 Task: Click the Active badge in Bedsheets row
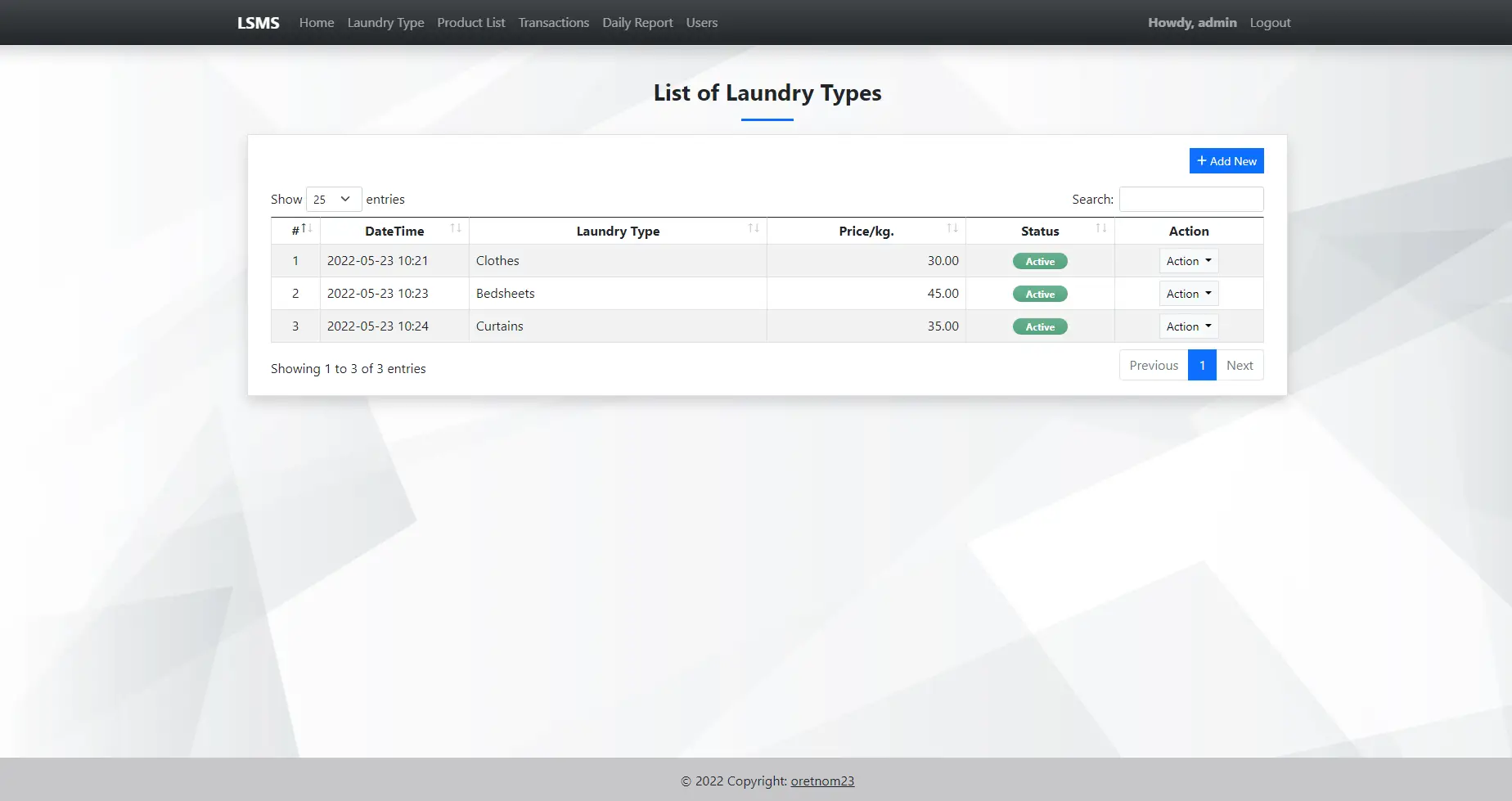point(1040,295)
